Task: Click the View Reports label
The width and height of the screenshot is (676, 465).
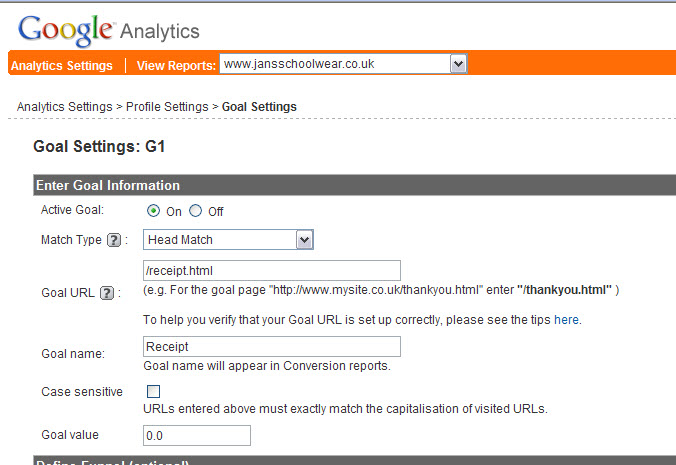Action: pyautogui.click(x=176, y=66)
